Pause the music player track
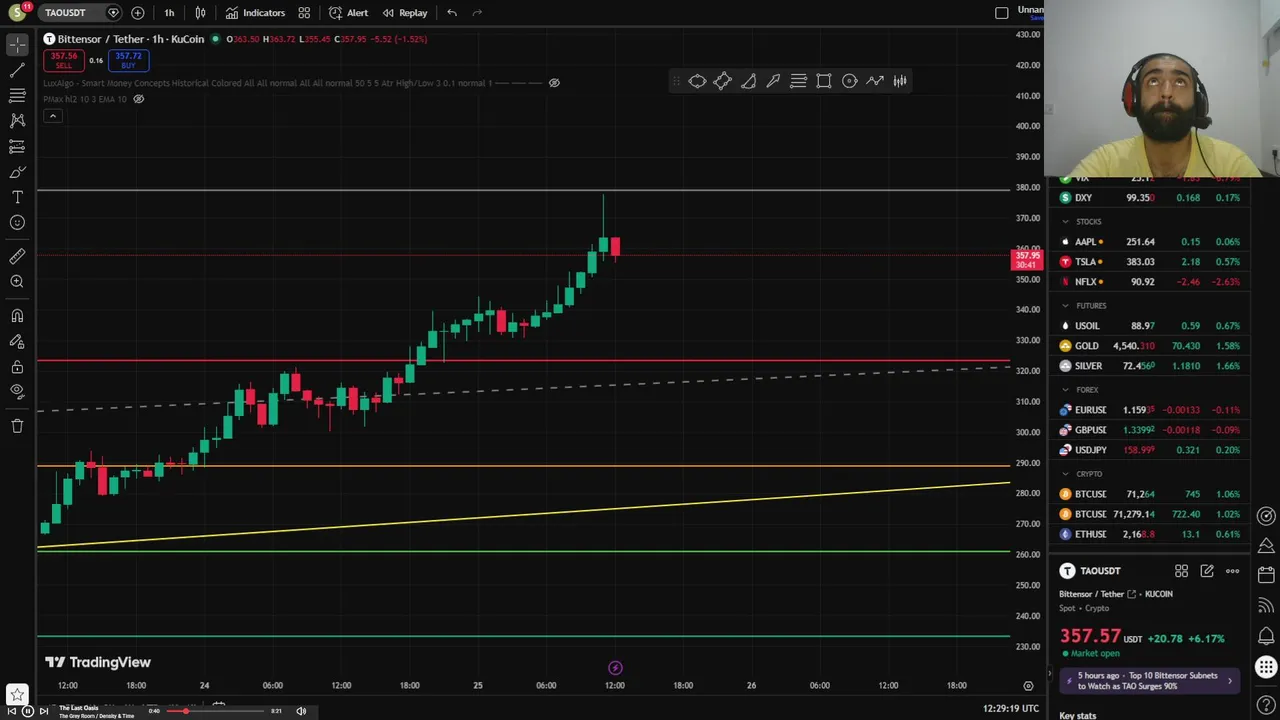This screenshot has height=720, width=1280. pyautogui.click(x=27, y=711)
